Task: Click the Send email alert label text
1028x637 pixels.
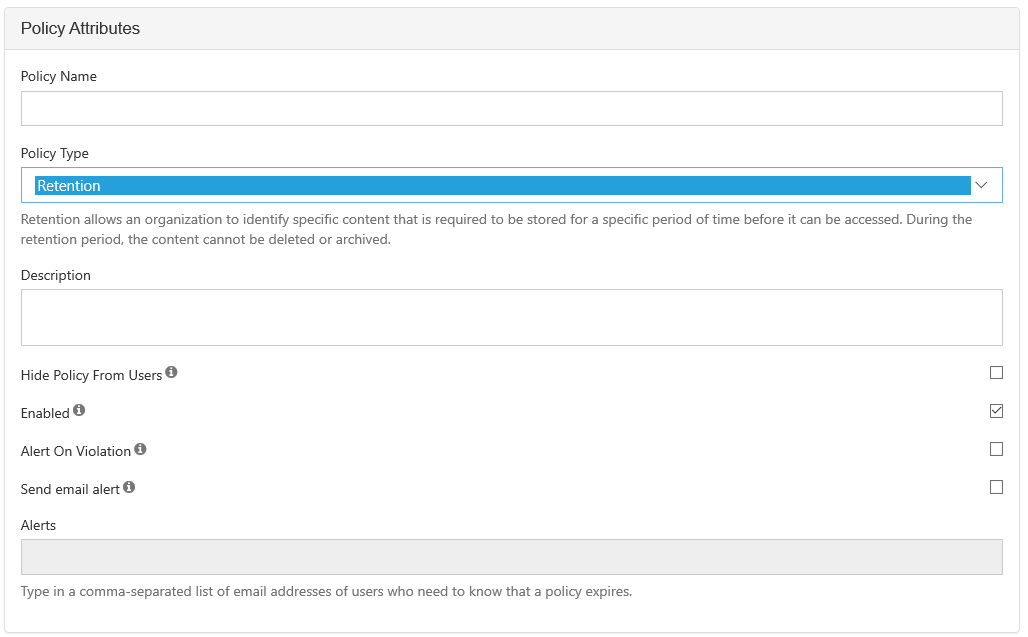Action: pyautogui.click(x=70, y=489)
